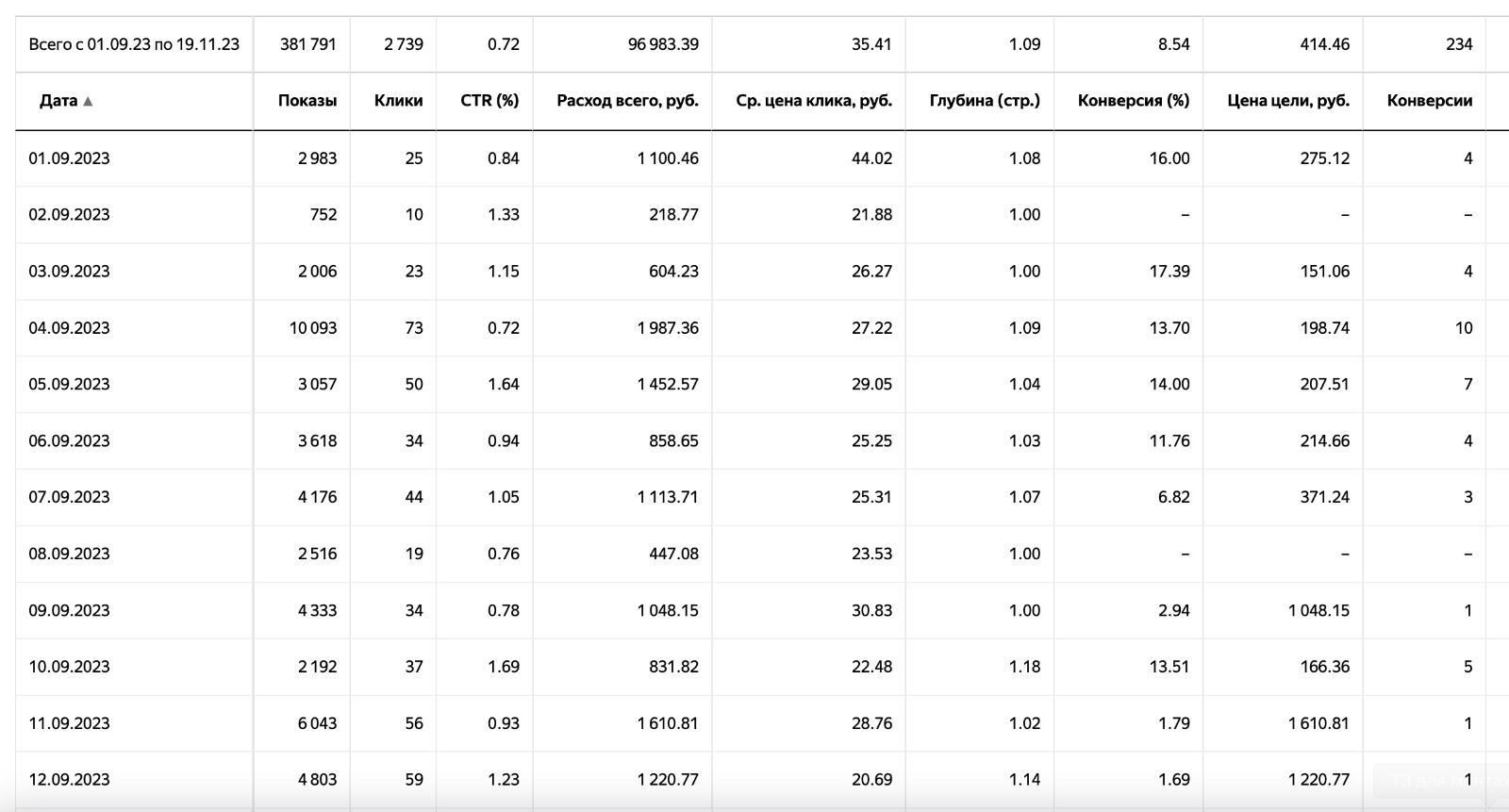Sort by the Клики column header
Image resolution: width=1509 pixels, height=812 pixels.
398,101
